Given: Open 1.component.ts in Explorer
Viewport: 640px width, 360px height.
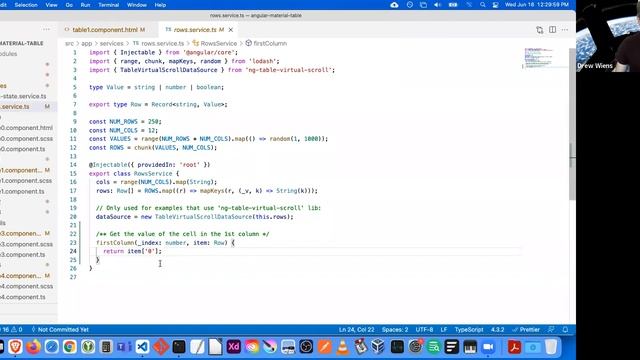Looking at the screenshot, I should (22, 191).
